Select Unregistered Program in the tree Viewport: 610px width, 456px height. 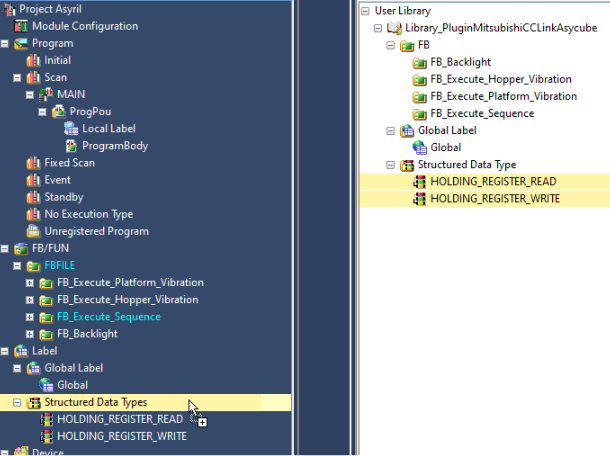[x=96, y=231]
